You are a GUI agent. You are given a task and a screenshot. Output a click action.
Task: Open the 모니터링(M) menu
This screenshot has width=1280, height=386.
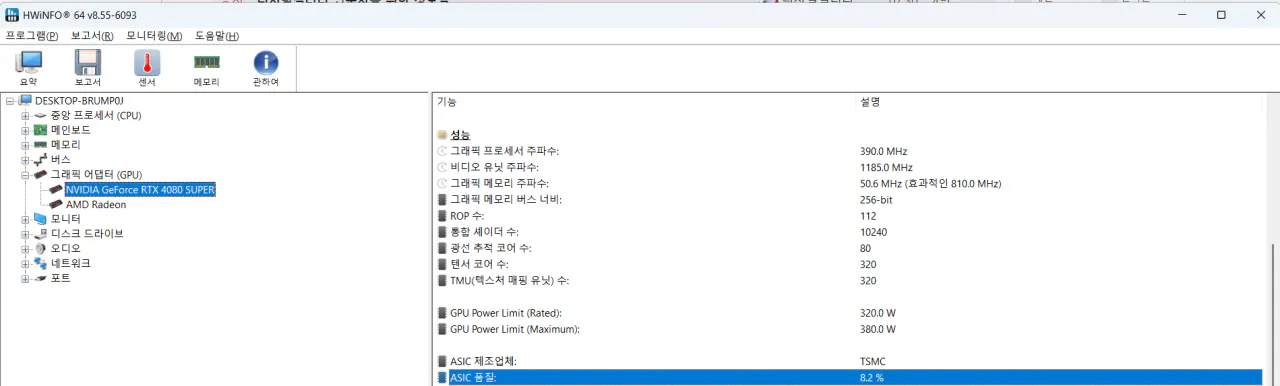pyautogui.click(x=154, y=36)
